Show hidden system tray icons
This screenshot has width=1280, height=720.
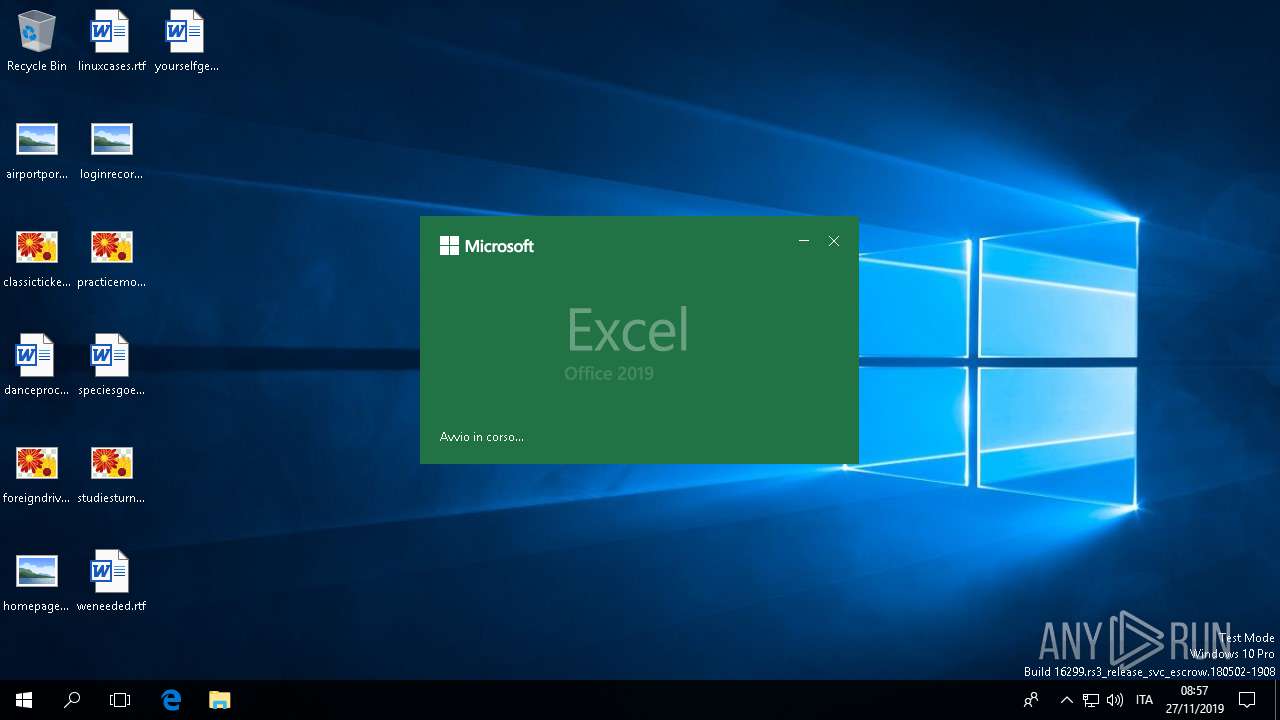[1067, 700]
